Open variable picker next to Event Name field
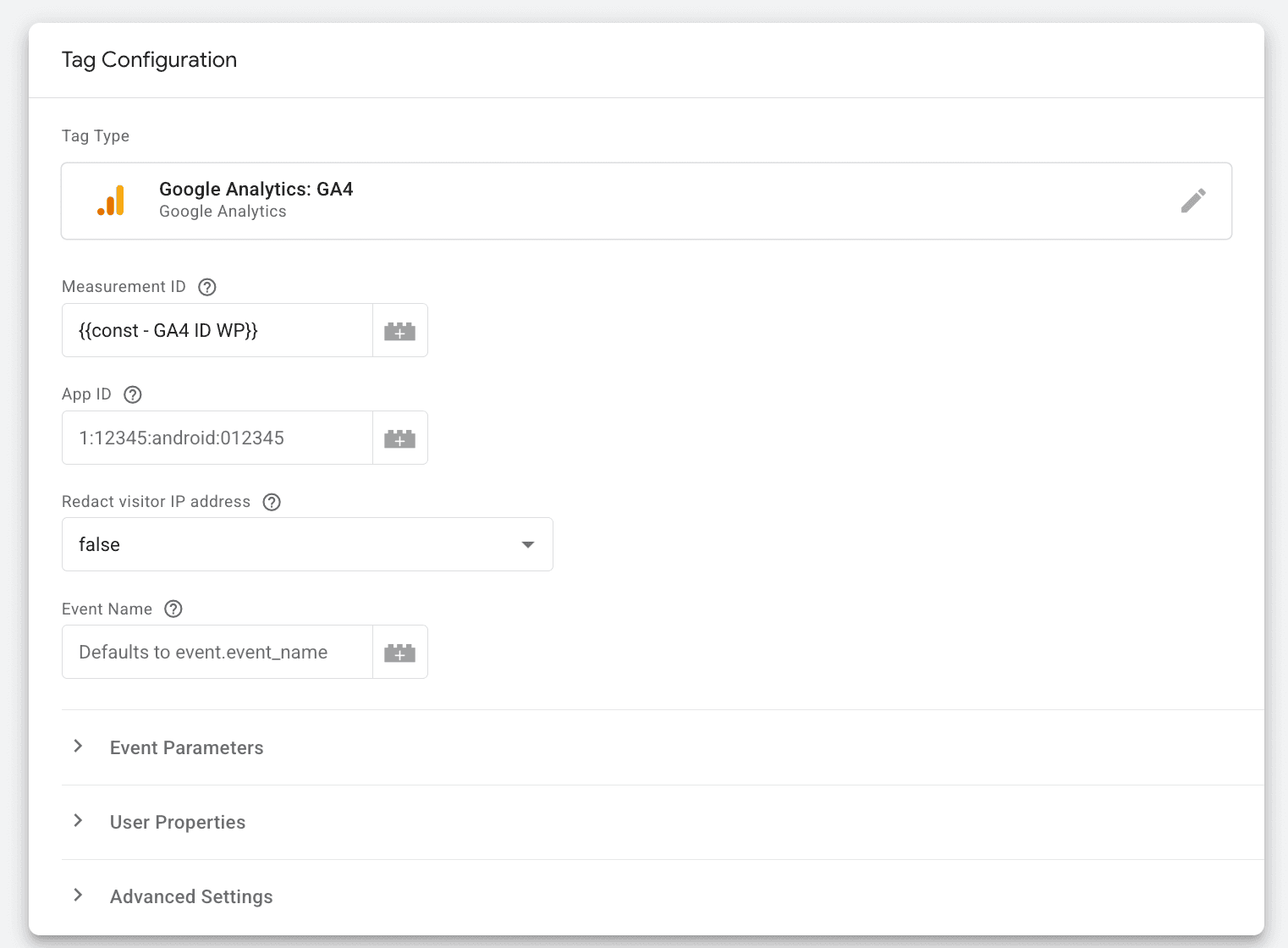Screen dimensions: 1288x948 point(399,652)
